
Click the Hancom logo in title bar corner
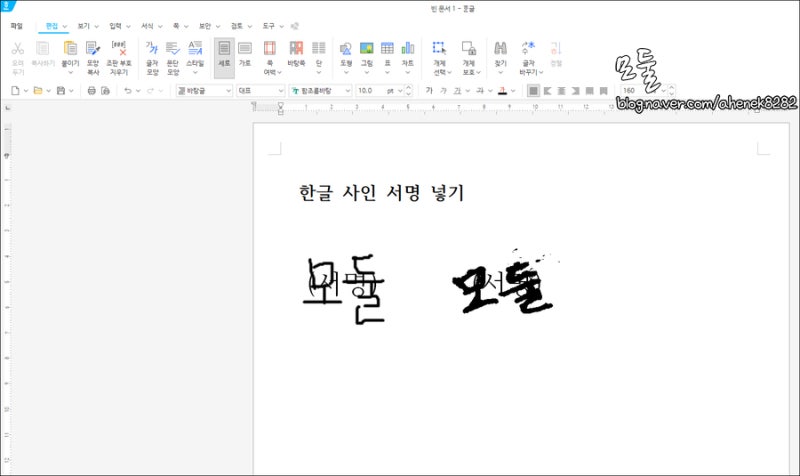coord(7,6)
